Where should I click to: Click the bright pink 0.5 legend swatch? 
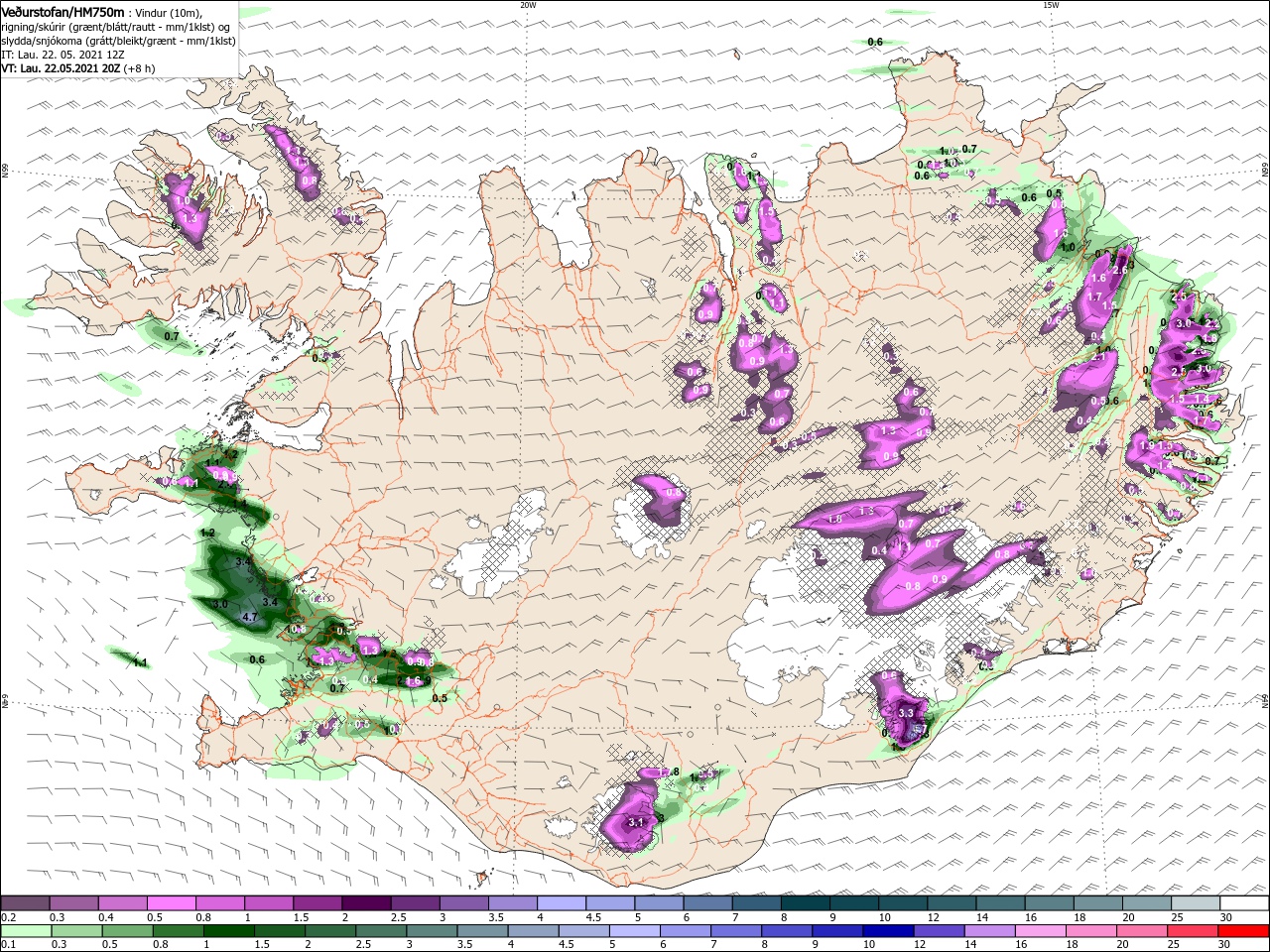click(172, 903)
